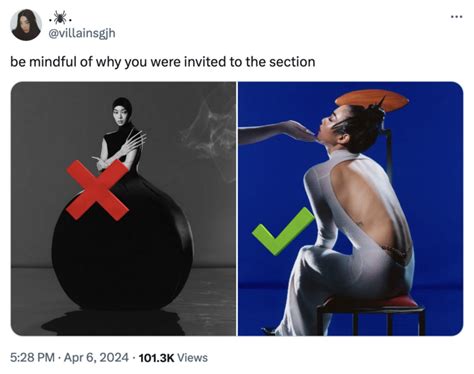
Task: Click the spider emoji display name
Action: [60, 17]
